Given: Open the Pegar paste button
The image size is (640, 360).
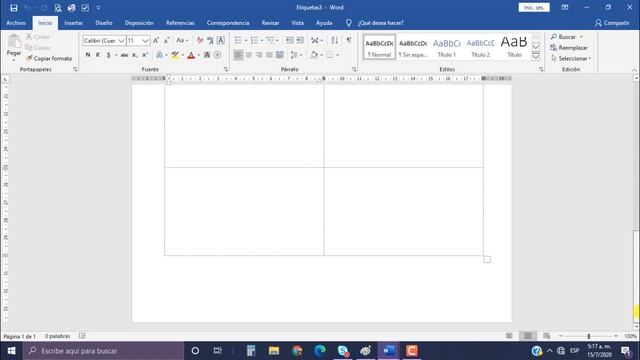Looking at the screenshot, I should pyautogui.click(x=14, y=48).
